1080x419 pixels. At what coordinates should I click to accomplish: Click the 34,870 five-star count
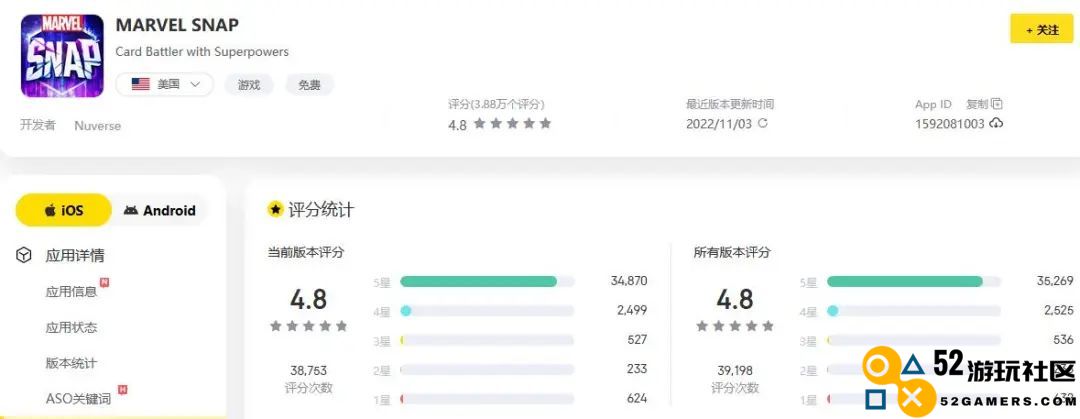pos(629,281)
